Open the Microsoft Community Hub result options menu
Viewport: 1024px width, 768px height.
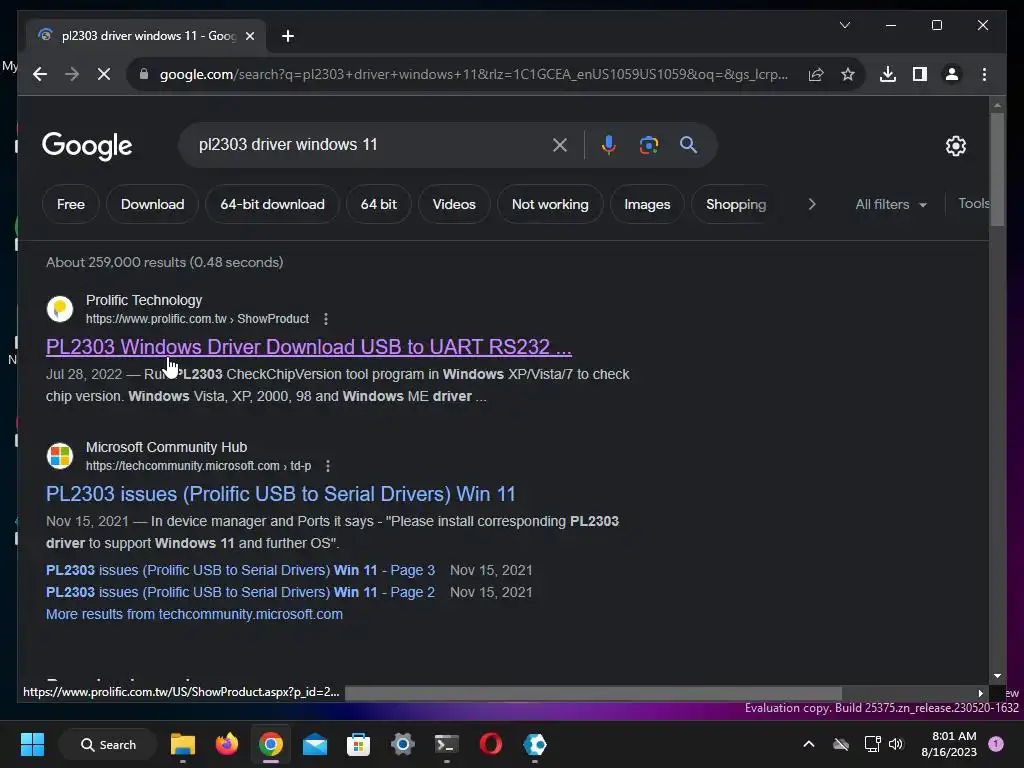pyautogui.click(x=328, y=466)
